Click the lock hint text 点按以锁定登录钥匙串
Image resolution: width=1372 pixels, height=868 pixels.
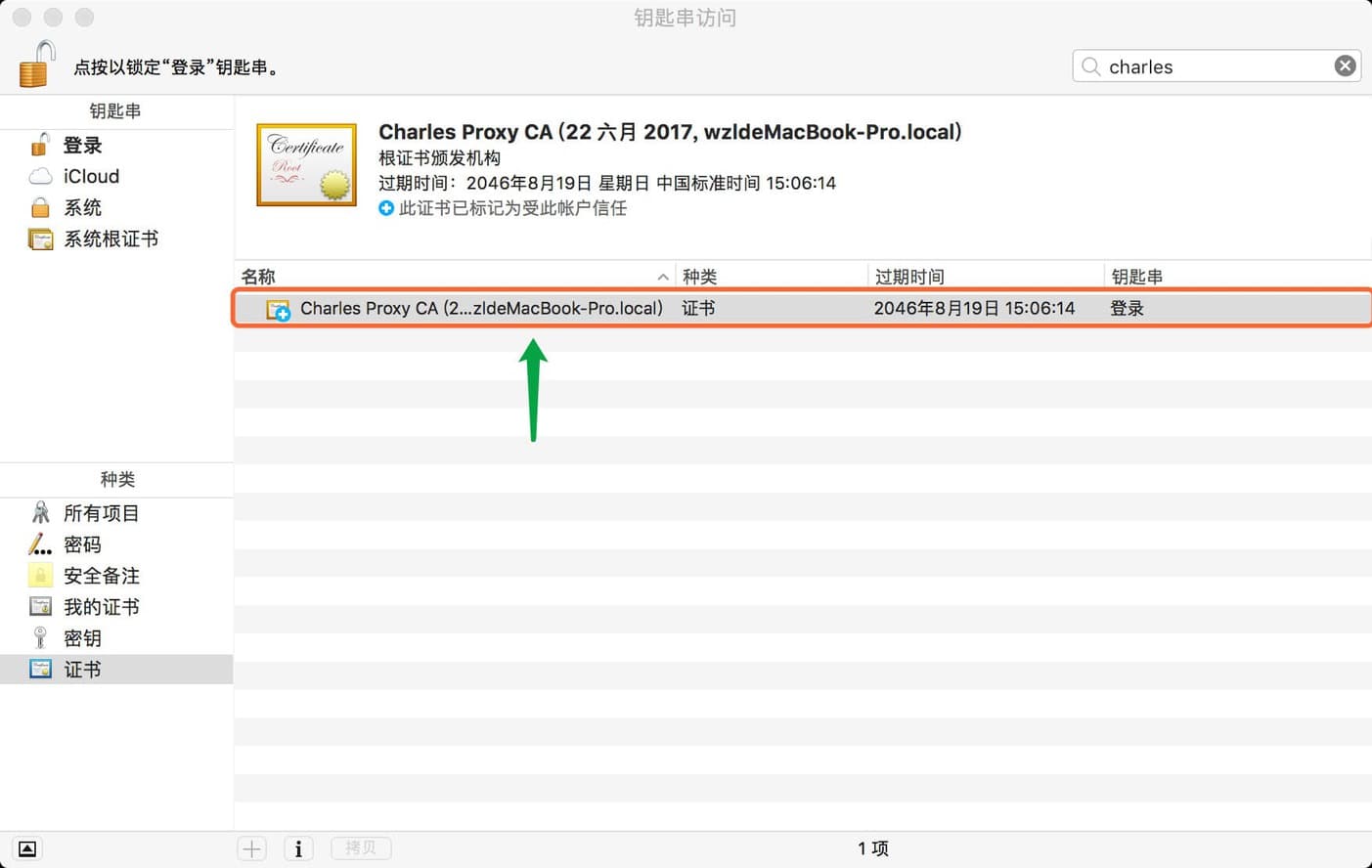point(177,67)
